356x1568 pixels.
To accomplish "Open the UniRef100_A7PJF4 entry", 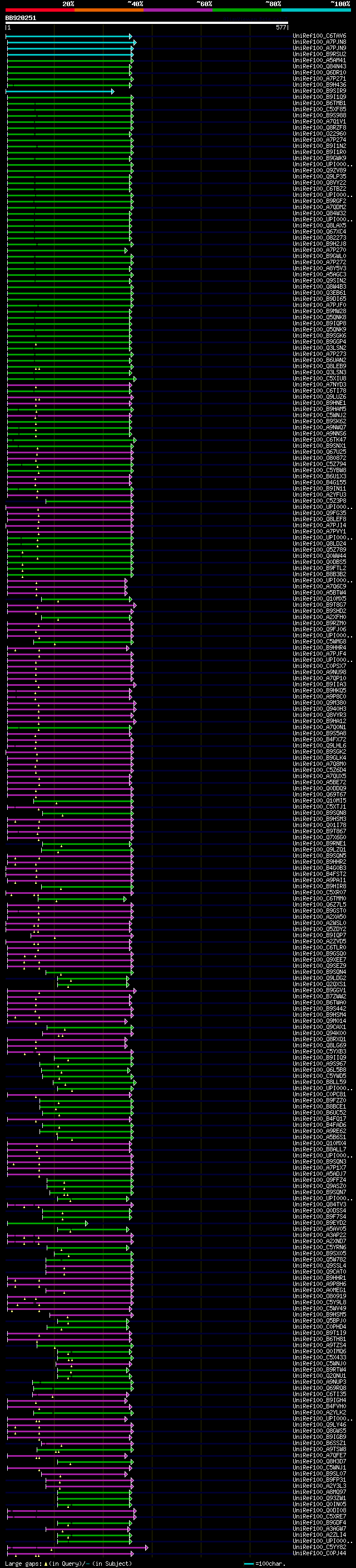I will coord(319,654).
